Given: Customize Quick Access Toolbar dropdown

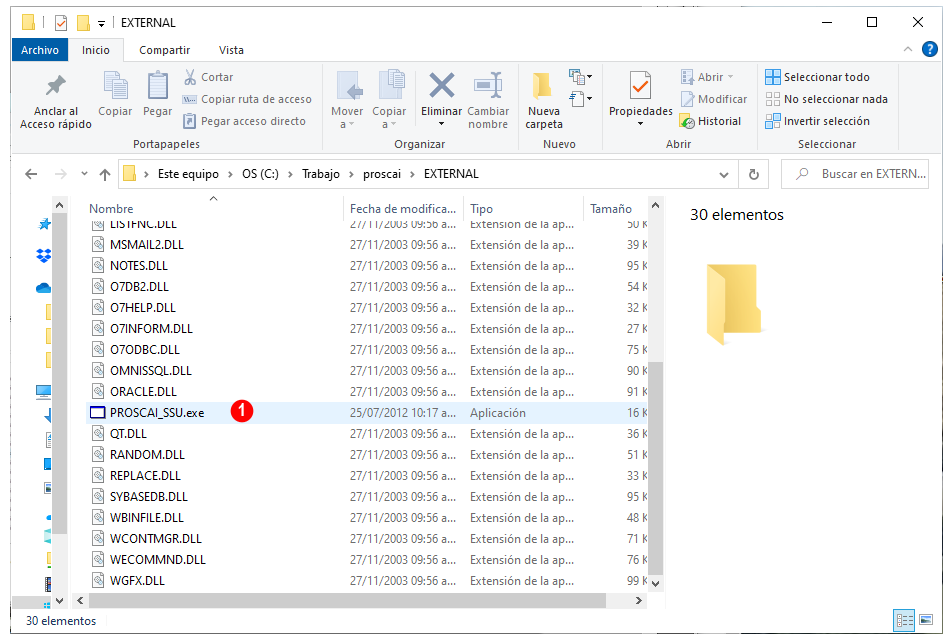Looking at the screenshot, I should 101,24.
